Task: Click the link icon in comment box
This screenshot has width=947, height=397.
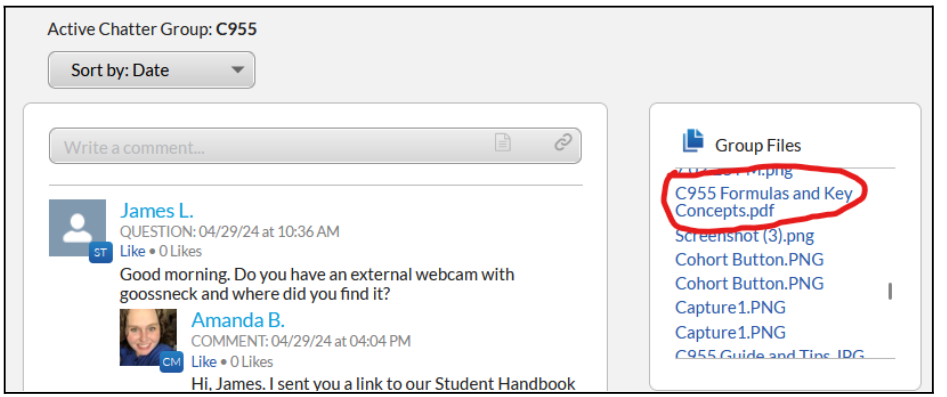Action: [x=563, y=142]
